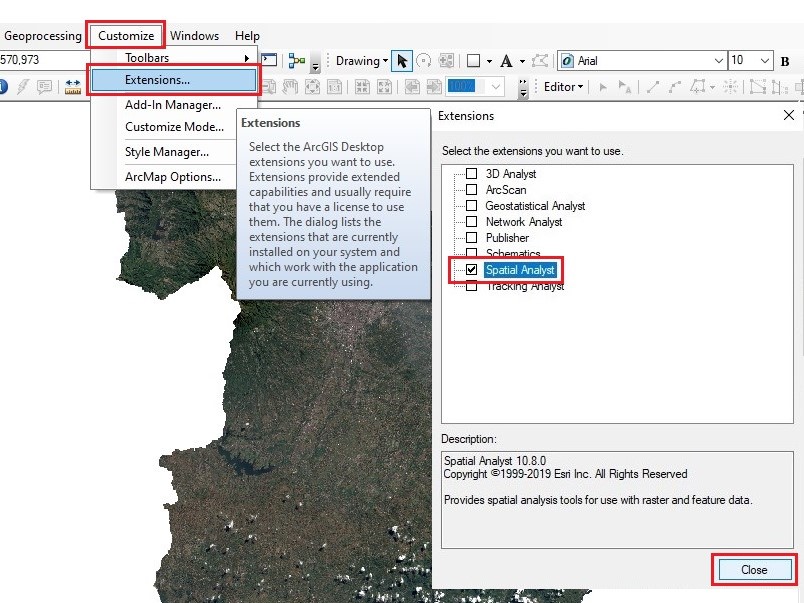This screenshot has width=804, height=603.
Task: Go back to previous layout extent
Action: coord(412,87)
